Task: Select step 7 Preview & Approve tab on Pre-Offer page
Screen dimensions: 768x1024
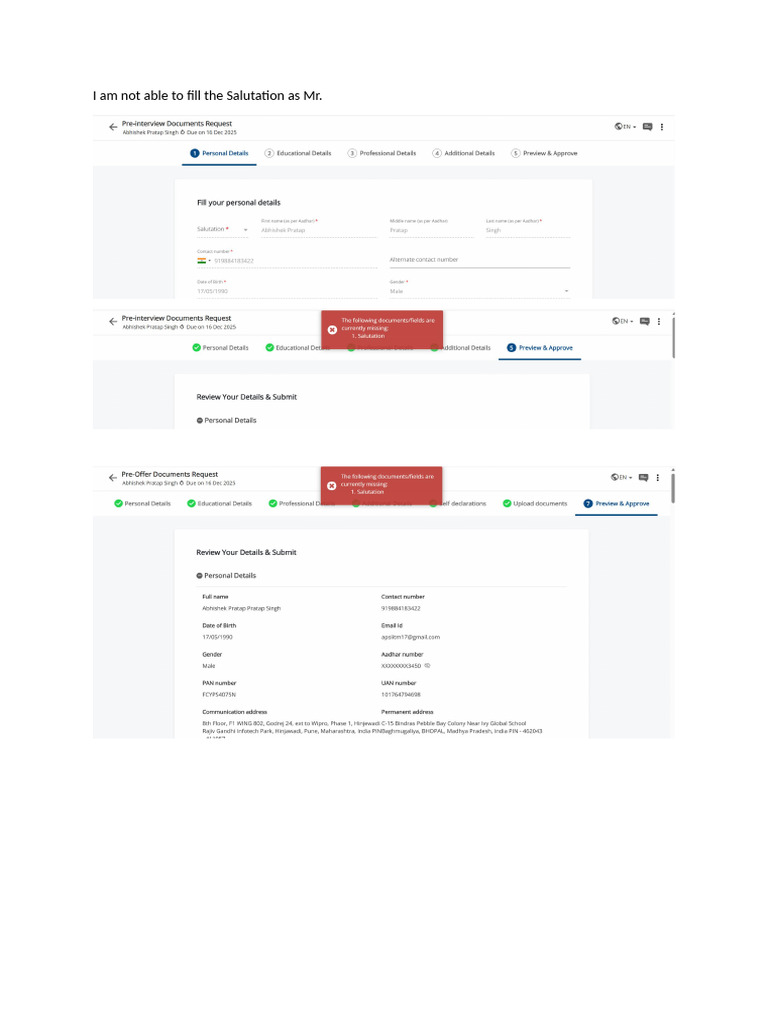Action: pos(616,504)
